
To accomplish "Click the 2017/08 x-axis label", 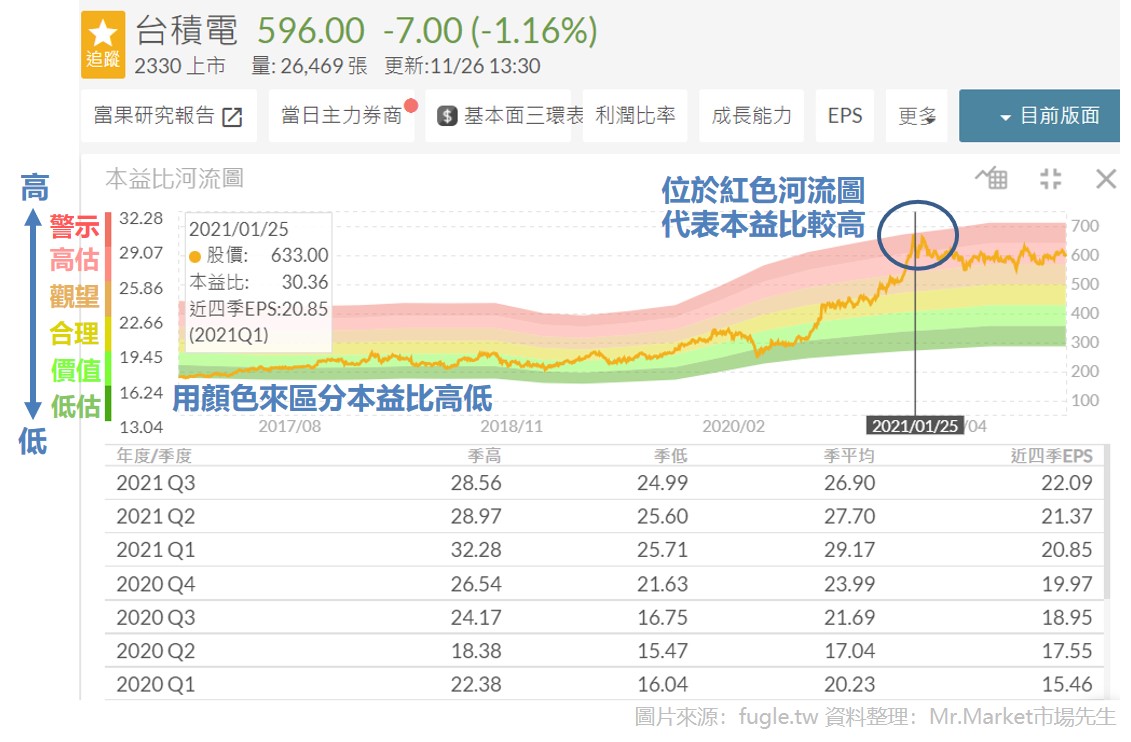I will (290, 426).
